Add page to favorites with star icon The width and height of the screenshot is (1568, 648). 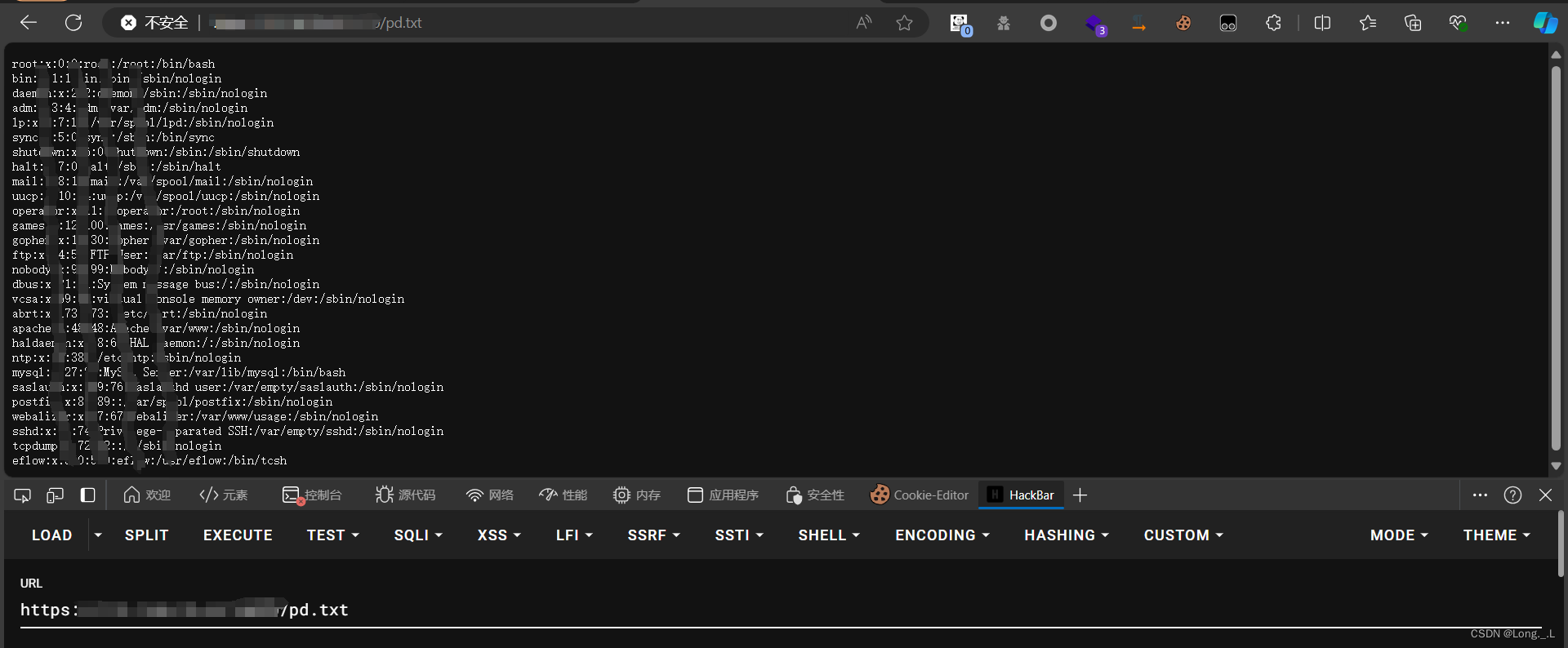[904, 23]
